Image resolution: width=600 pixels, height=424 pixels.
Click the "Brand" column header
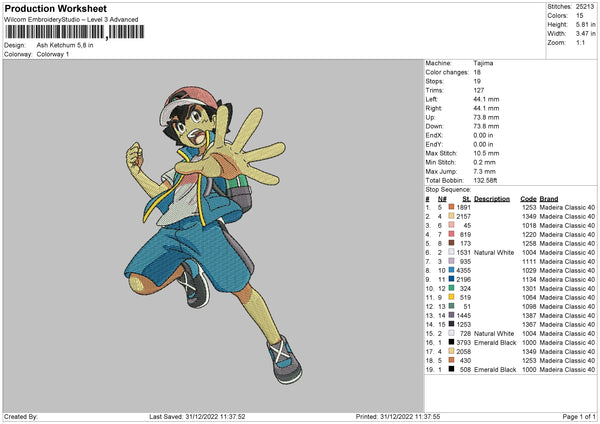click(549, 199)
